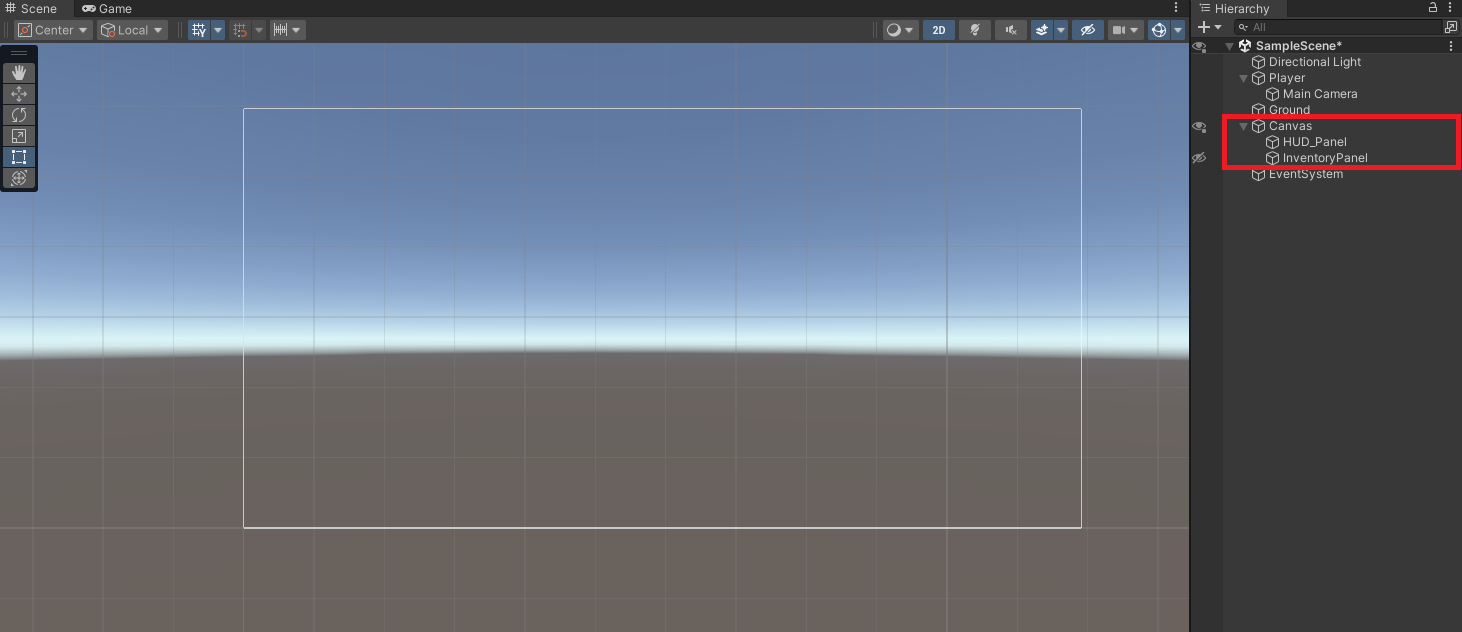Click the Unity logo beside SampleScene
This screenshot has width=1462, height=632.
point(1245,46)
